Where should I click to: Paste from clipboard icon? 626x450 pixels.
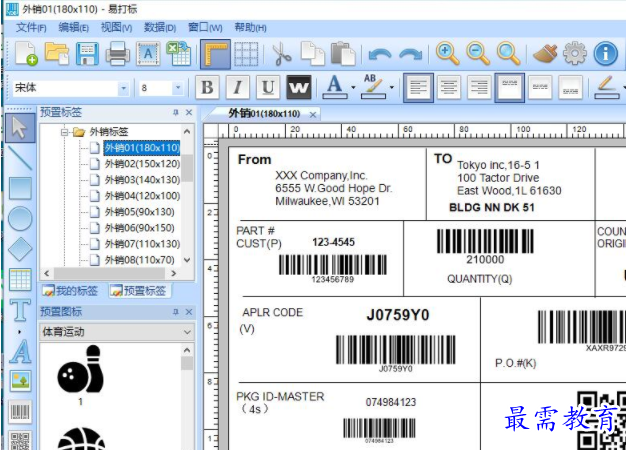coord(343,54)
